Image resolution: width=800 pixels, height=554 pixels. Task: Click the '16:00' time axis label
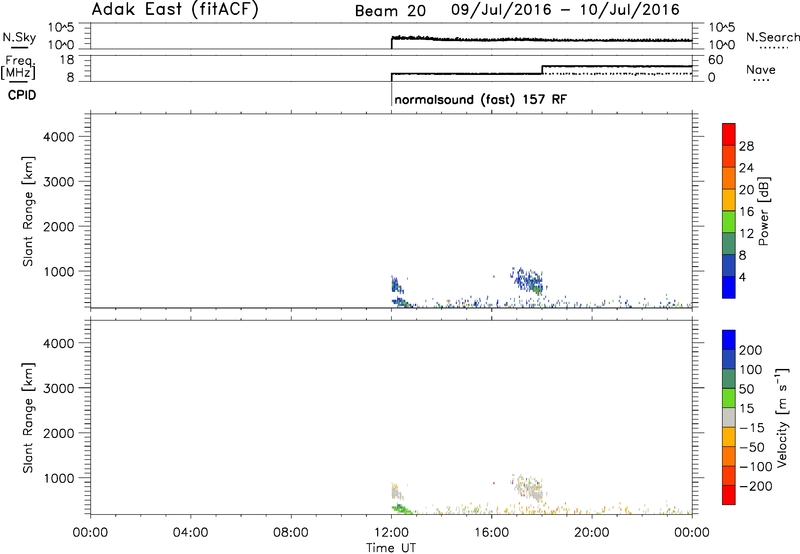point(491,533)
